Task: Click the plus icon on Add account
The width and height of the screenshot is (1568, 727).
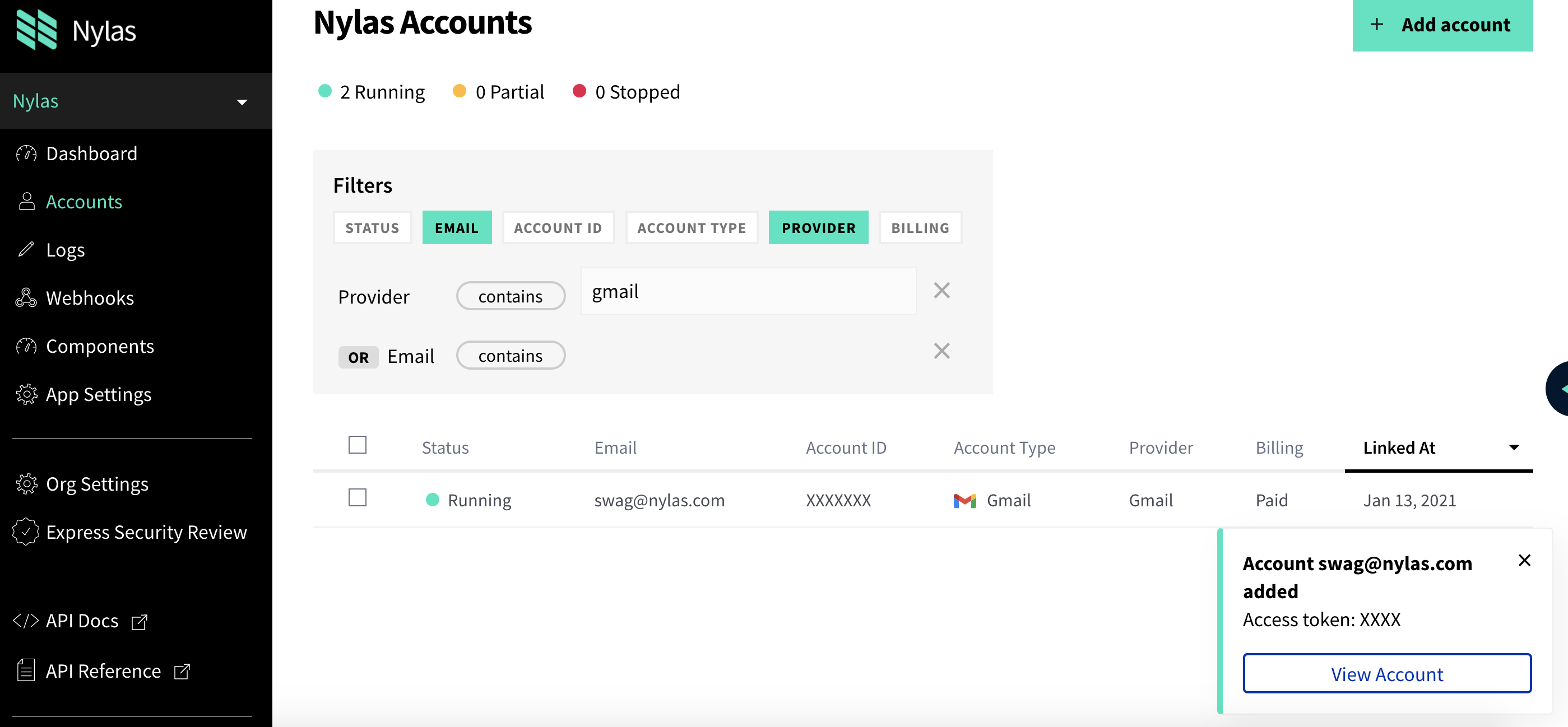Action: pyautogui.click(x=1376, y=24)
